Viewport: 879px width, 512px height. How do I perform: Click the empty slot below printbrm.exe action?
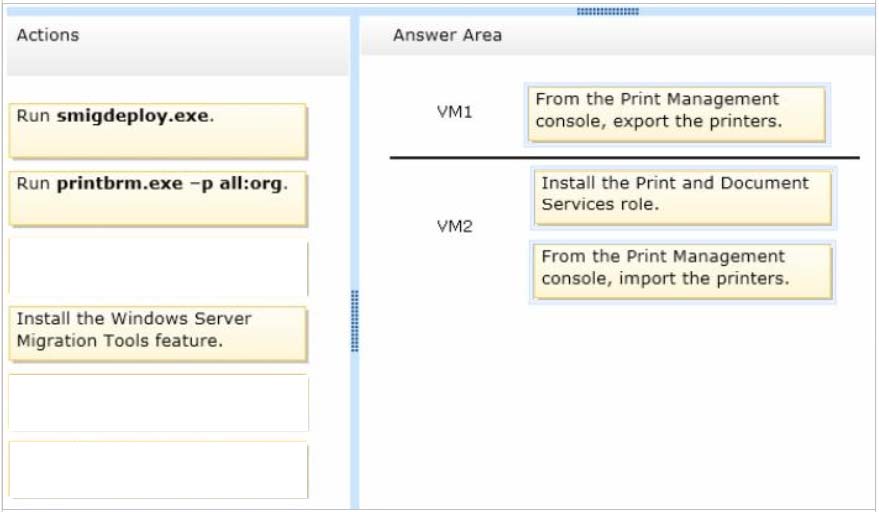(x=158, y=267)
